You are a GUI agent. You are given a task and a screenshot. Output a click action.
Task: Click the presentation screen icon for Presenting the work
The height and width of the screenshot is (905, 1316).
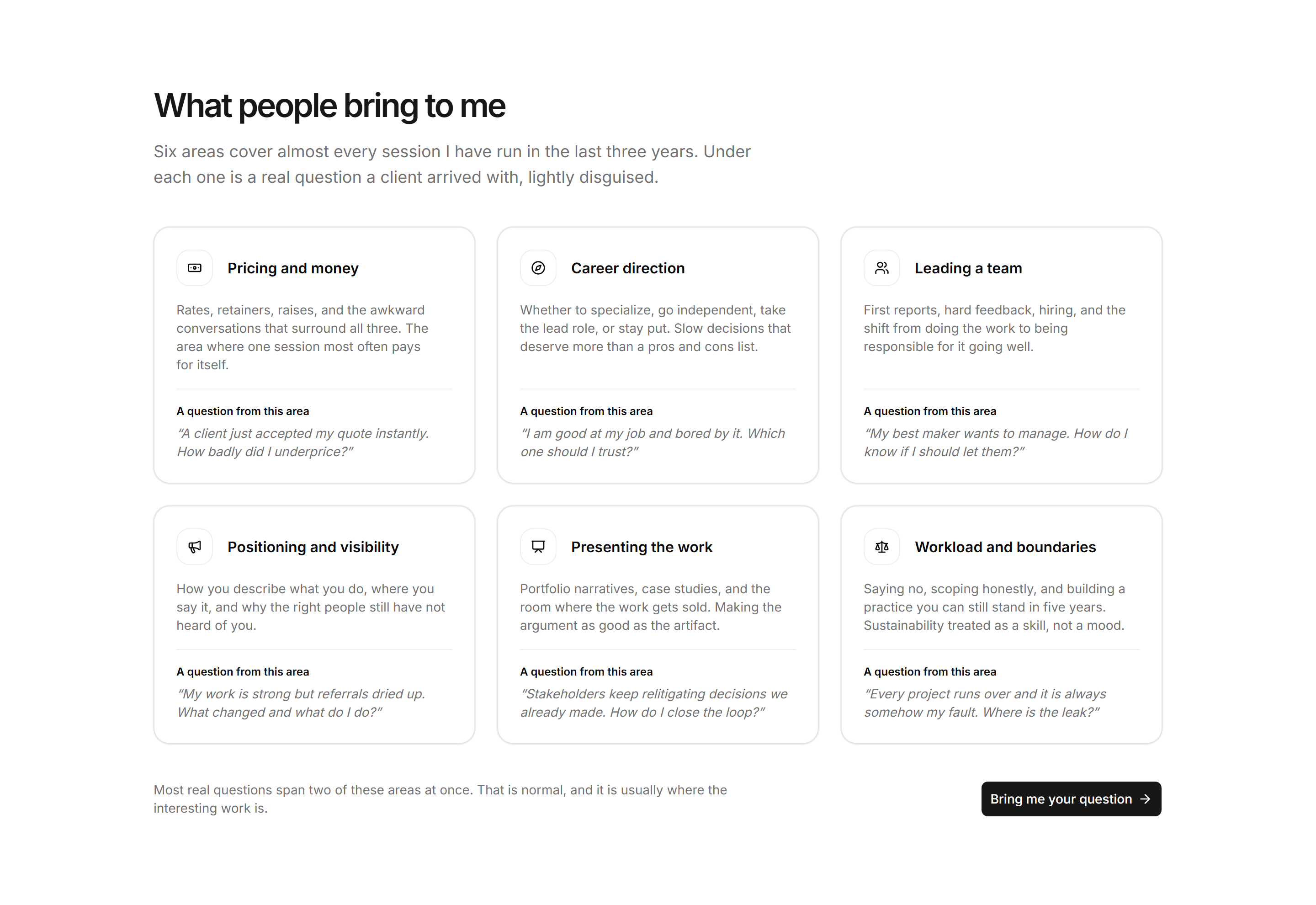[538, 547]
